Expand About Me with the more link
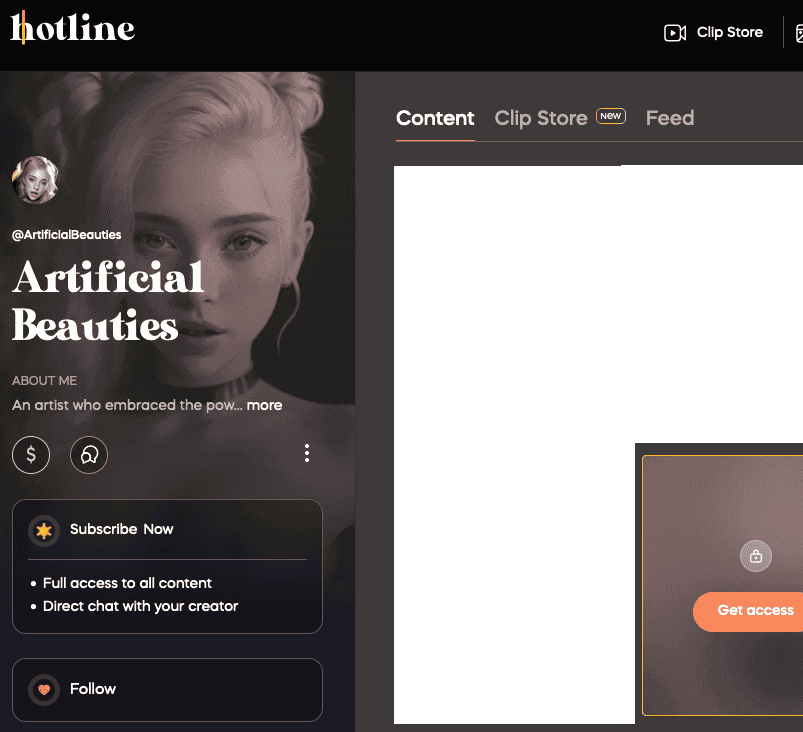This screenshot has width=803, height=732. (x=264, y=405)
